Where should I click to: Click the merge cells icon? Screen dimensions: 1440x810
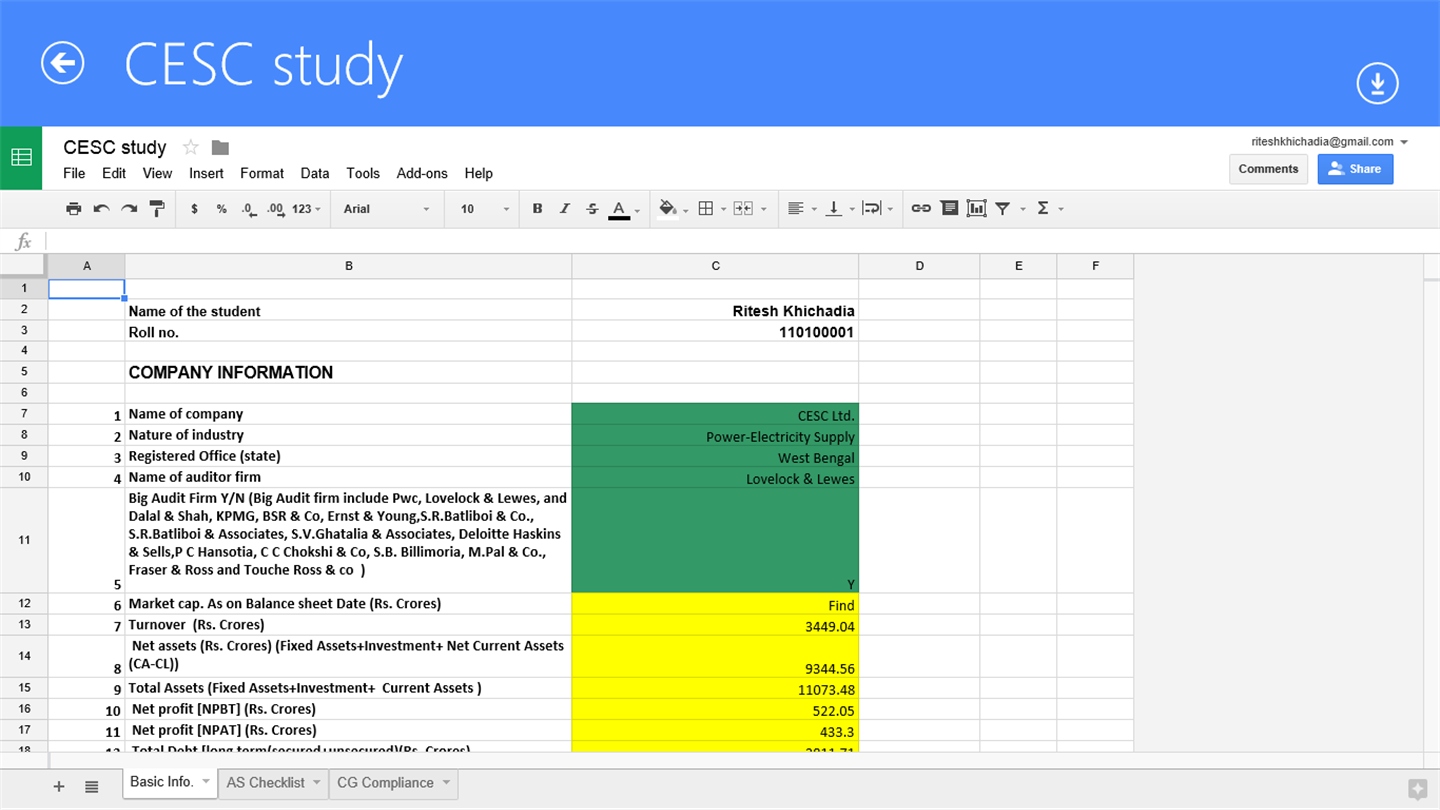tap(743, 208)
